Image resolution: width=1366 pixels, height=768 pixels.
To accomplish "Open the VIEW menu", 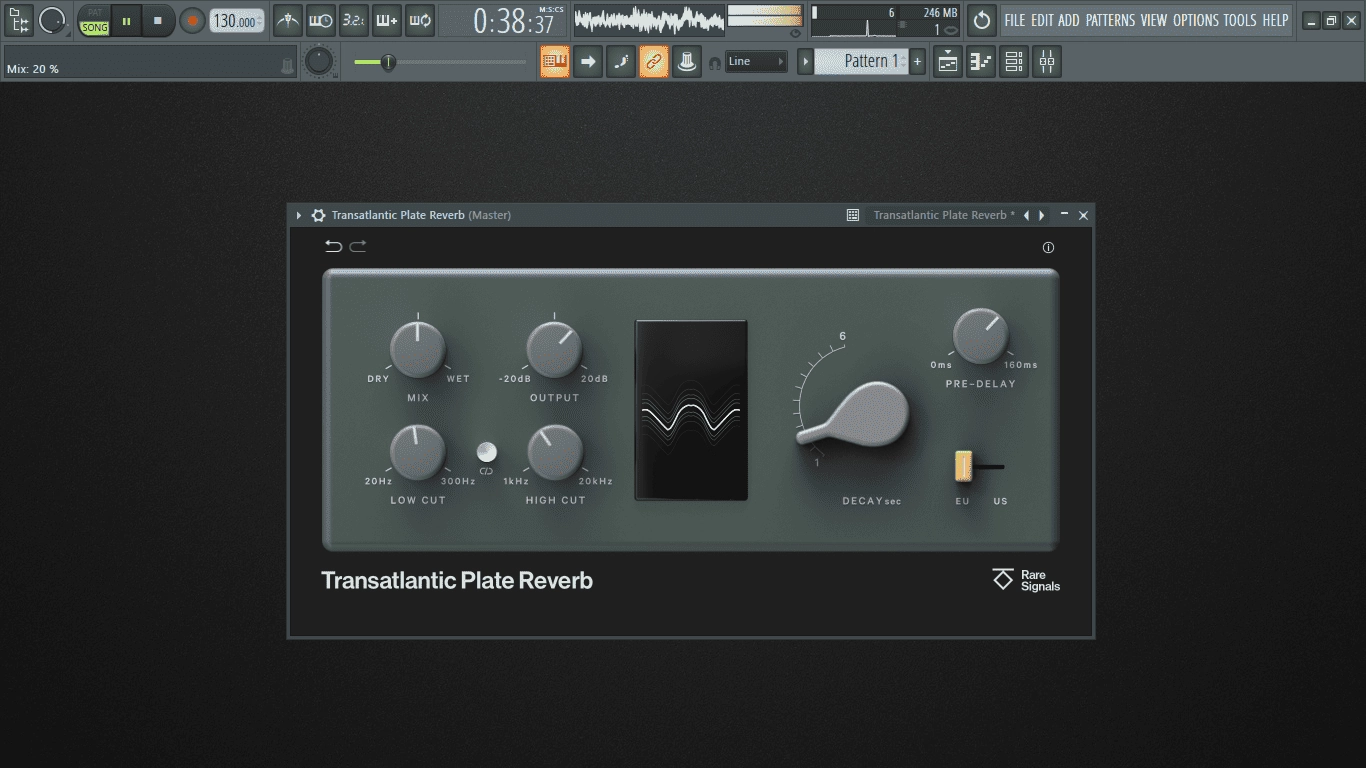I will (1154, 20).
